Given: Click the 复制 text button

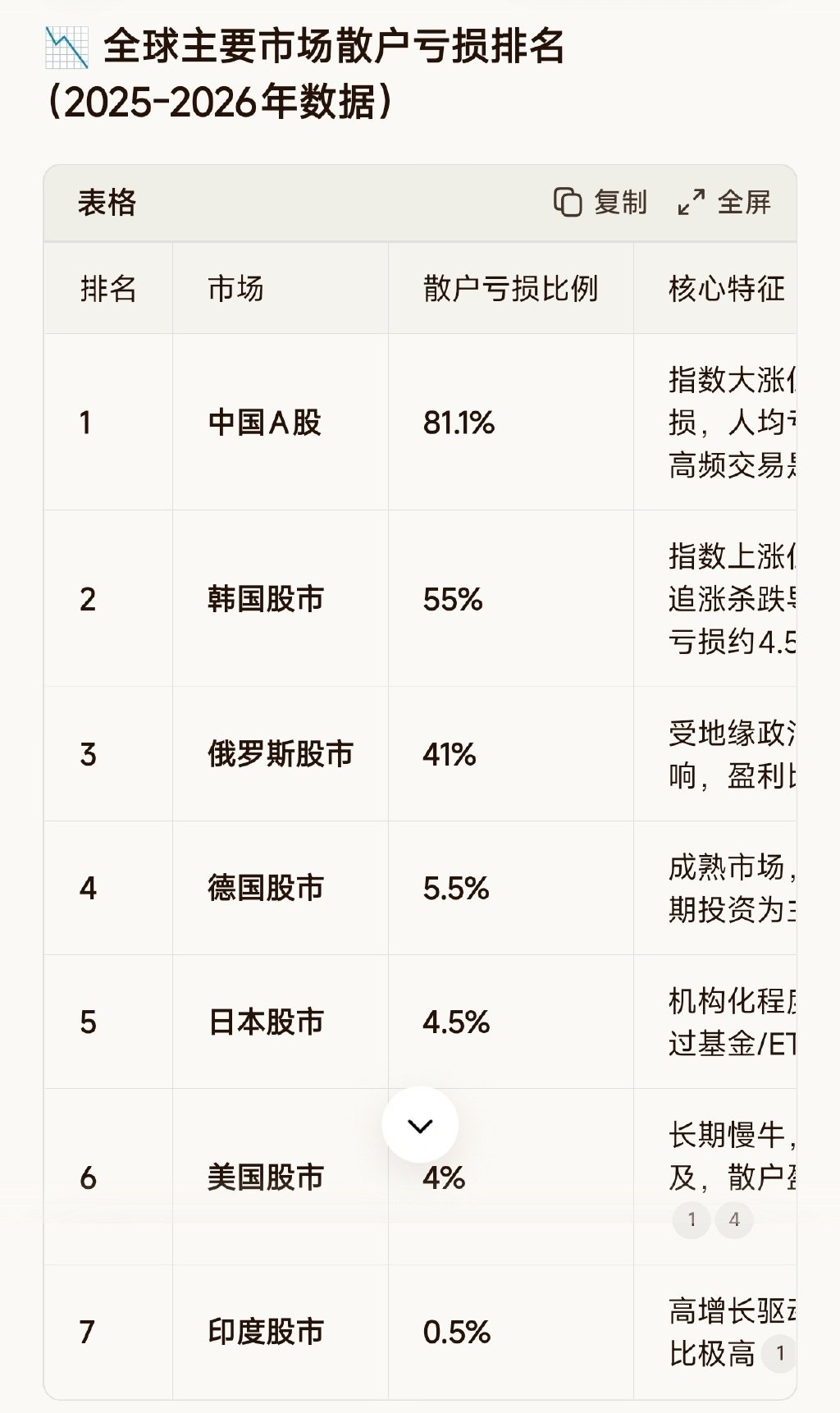Looking at the screenshot, I should [x=620, y=202].
